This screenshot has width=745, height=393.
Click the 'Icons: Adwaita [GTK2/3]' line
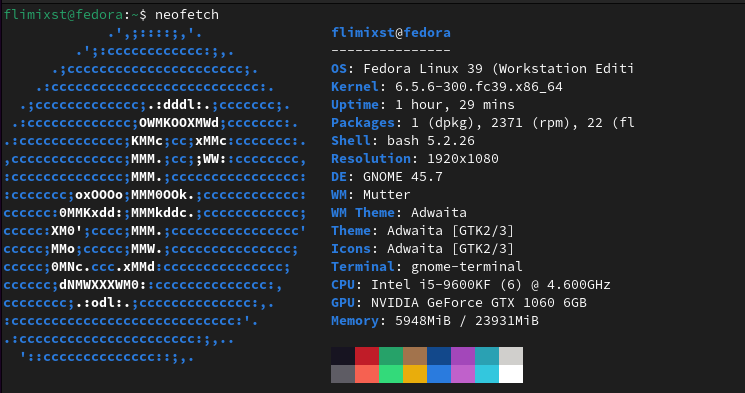click(423, 249)
